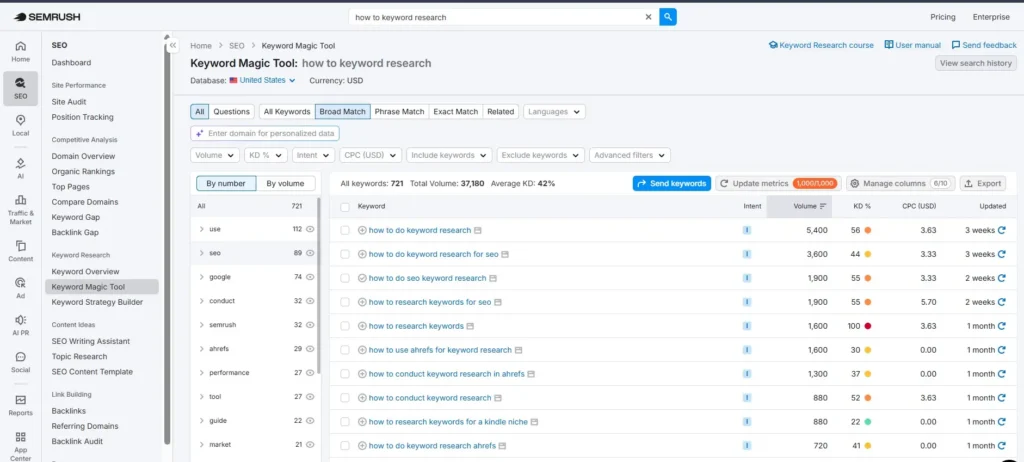Toggle the eye icon for 'seo' group

click(x=310, y=253)
